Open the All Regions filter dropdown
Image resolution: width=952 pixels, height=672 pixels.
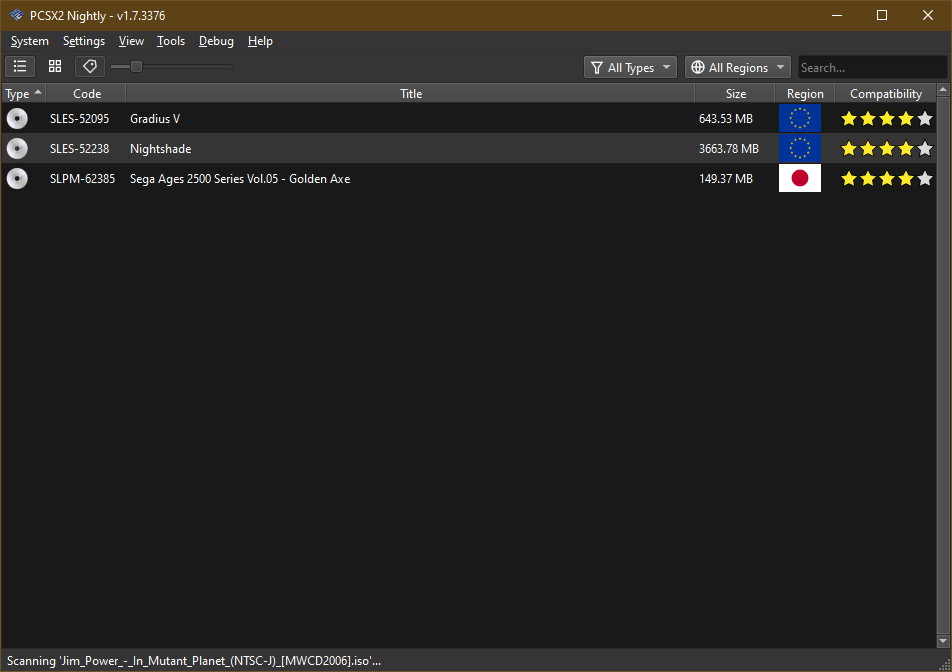(x=738, y=67)
